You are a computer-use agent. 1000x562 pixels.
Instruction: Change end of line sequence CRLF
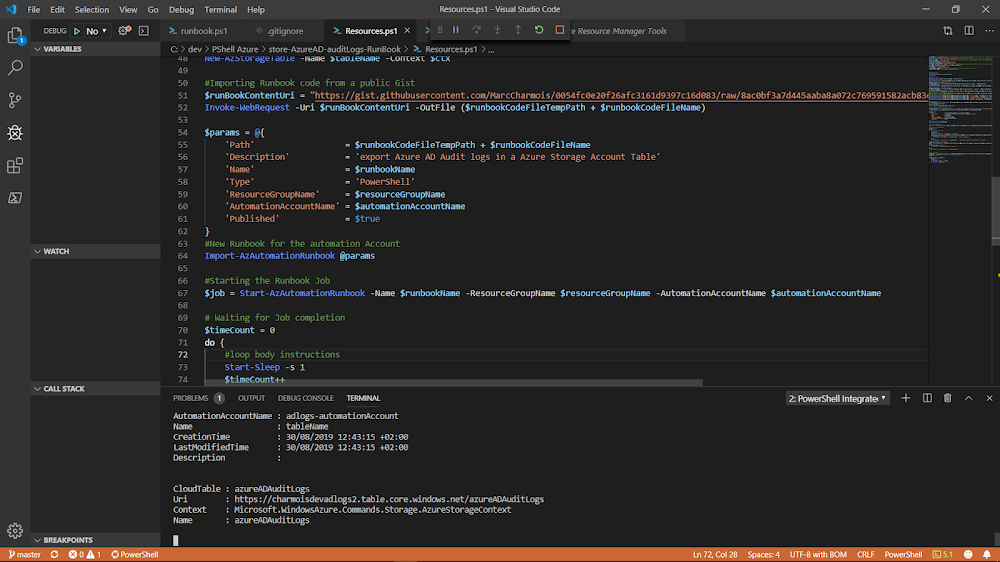[865, 554]
